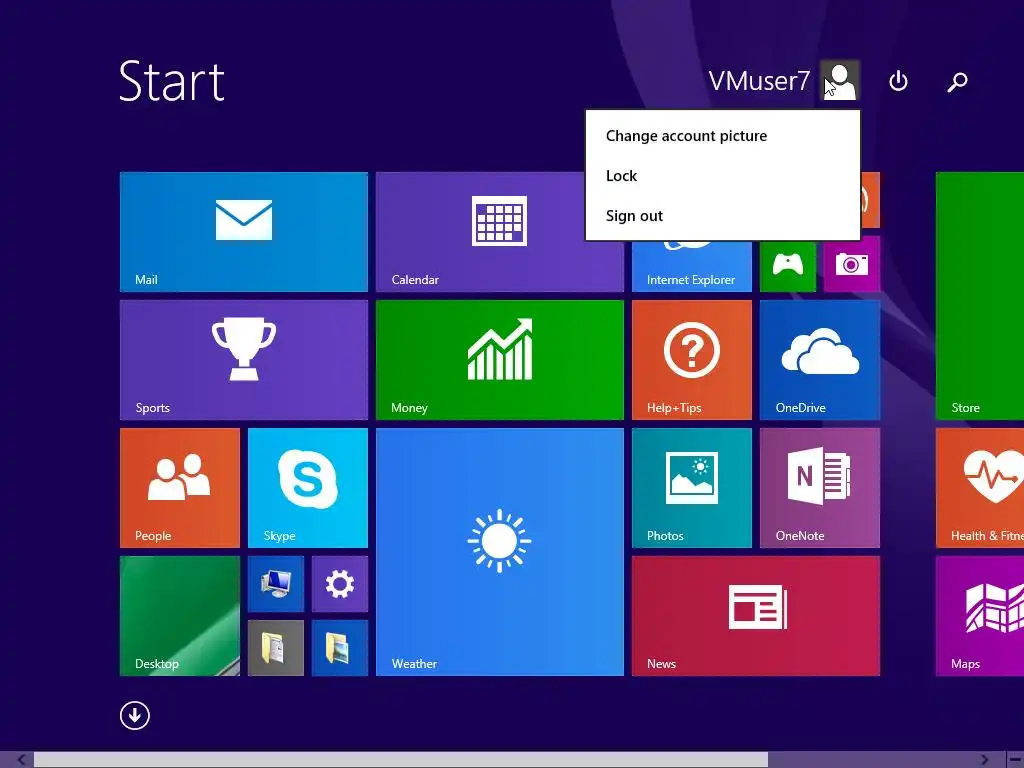This screenshot has height=768, width=1024.
Task: Open the Maps tile
Action: click(980, 616)
